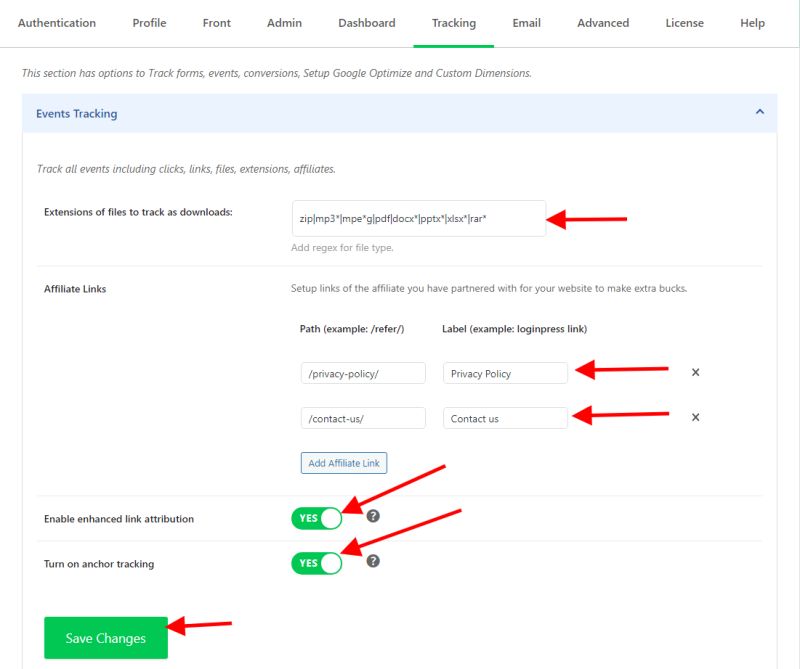Click the Save Changes button

point(105,637)
